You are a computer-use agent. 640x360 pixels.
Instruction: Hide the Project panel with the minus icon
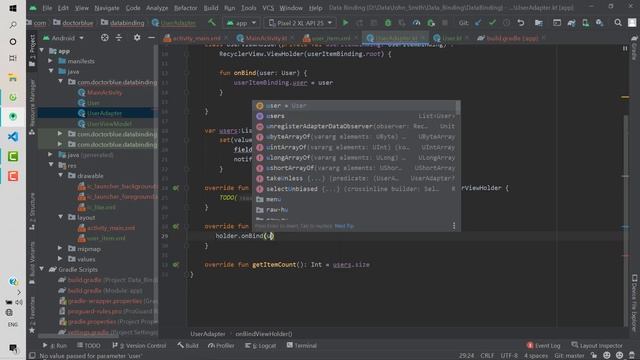151,38
